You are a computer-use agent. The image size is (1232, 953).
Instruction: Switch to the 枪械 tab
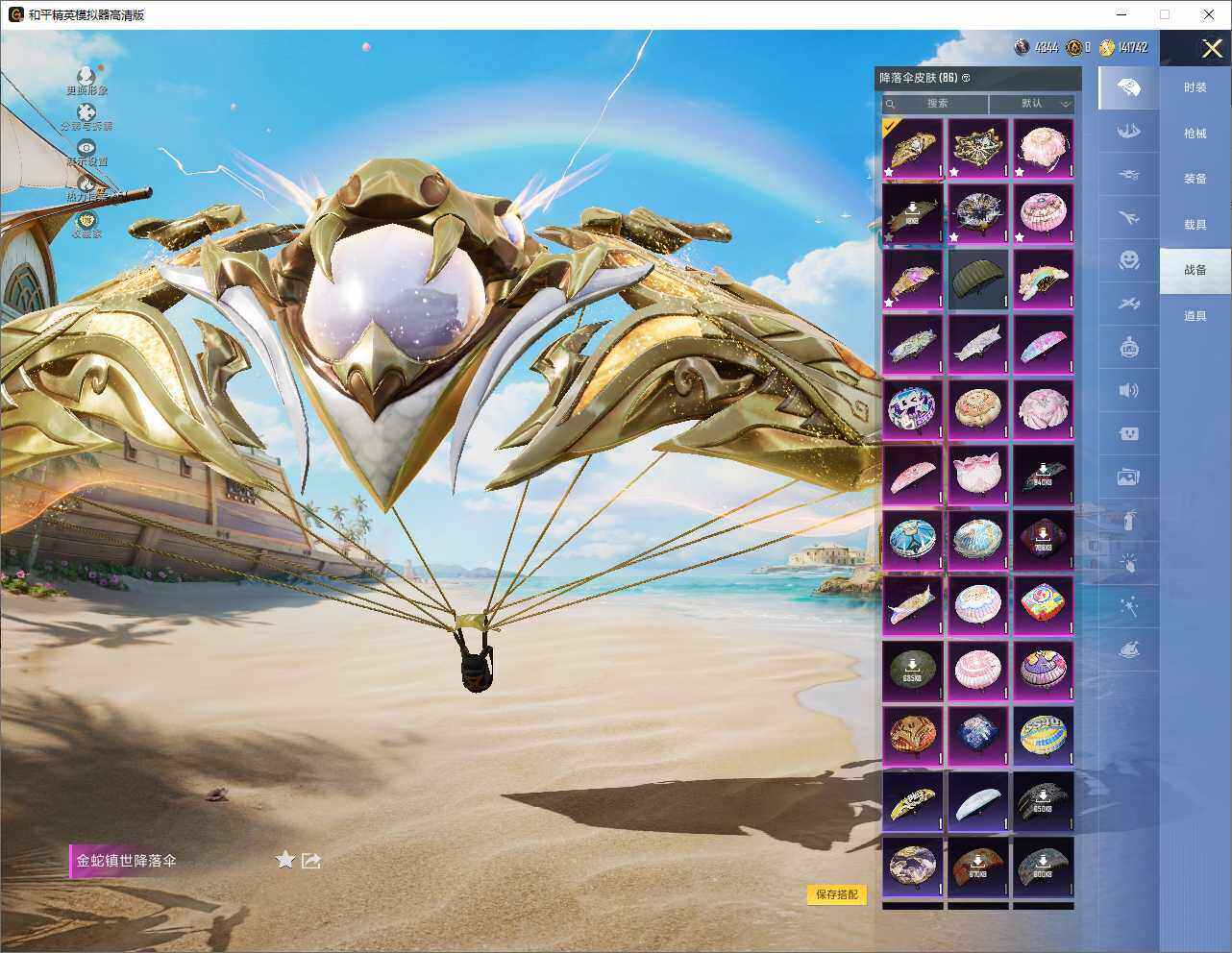pyautogui.click(x=1195, y=134)
